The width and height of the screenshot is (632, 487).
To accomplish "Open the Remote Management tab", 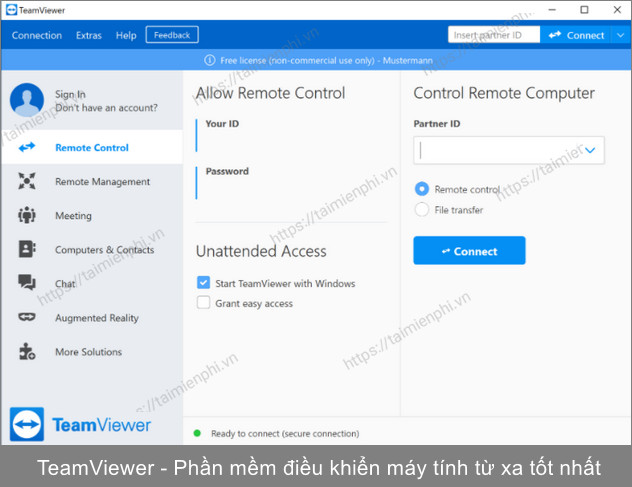I will click(92, 181).
